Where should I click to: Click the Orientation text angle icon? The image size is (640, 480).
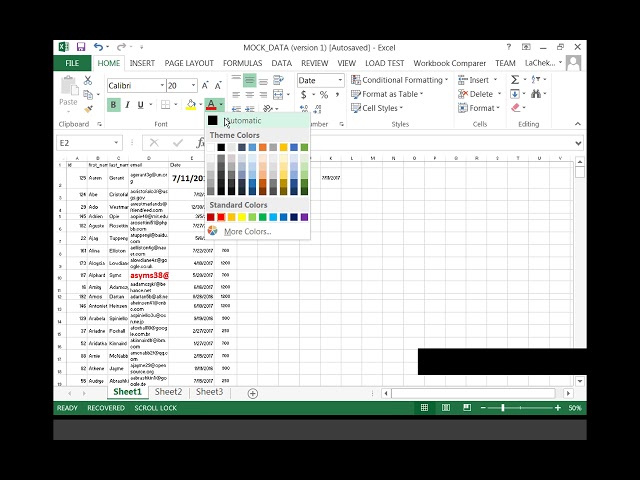268,109
